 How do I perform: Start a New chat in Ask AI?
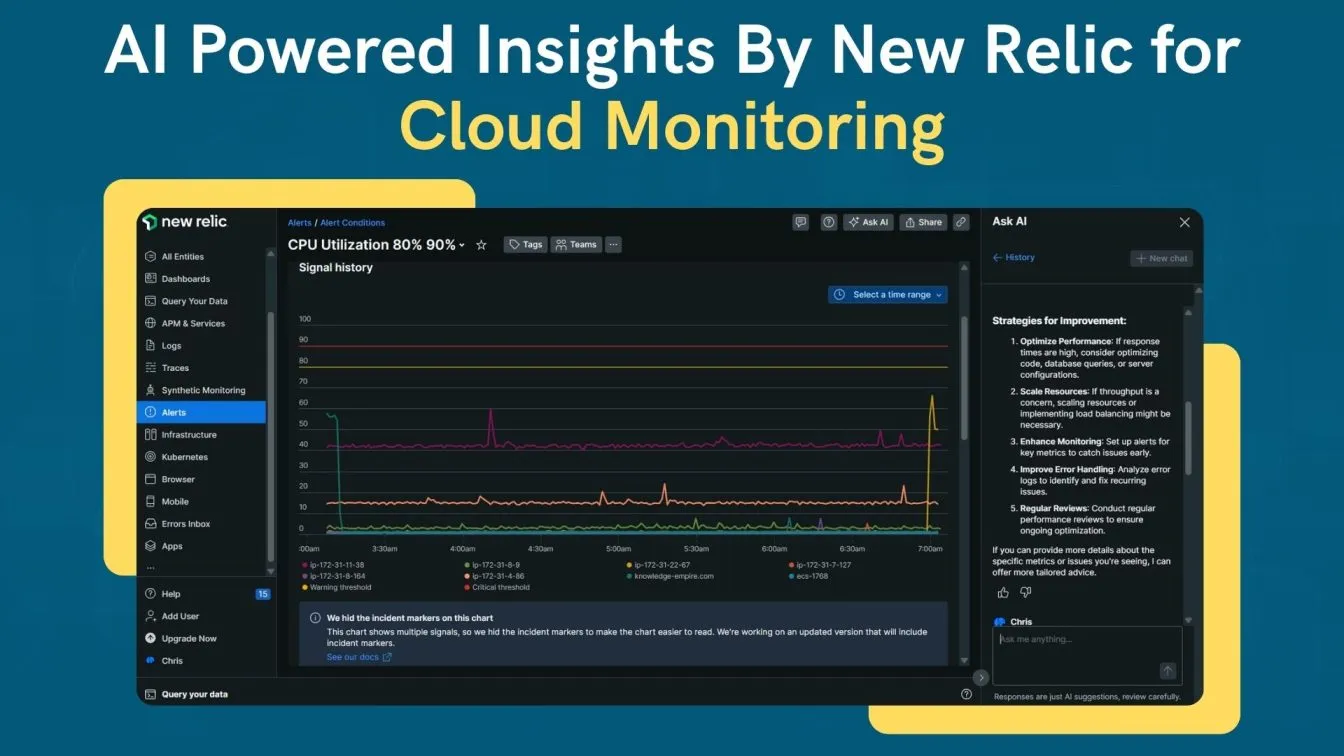(1162, 258)
